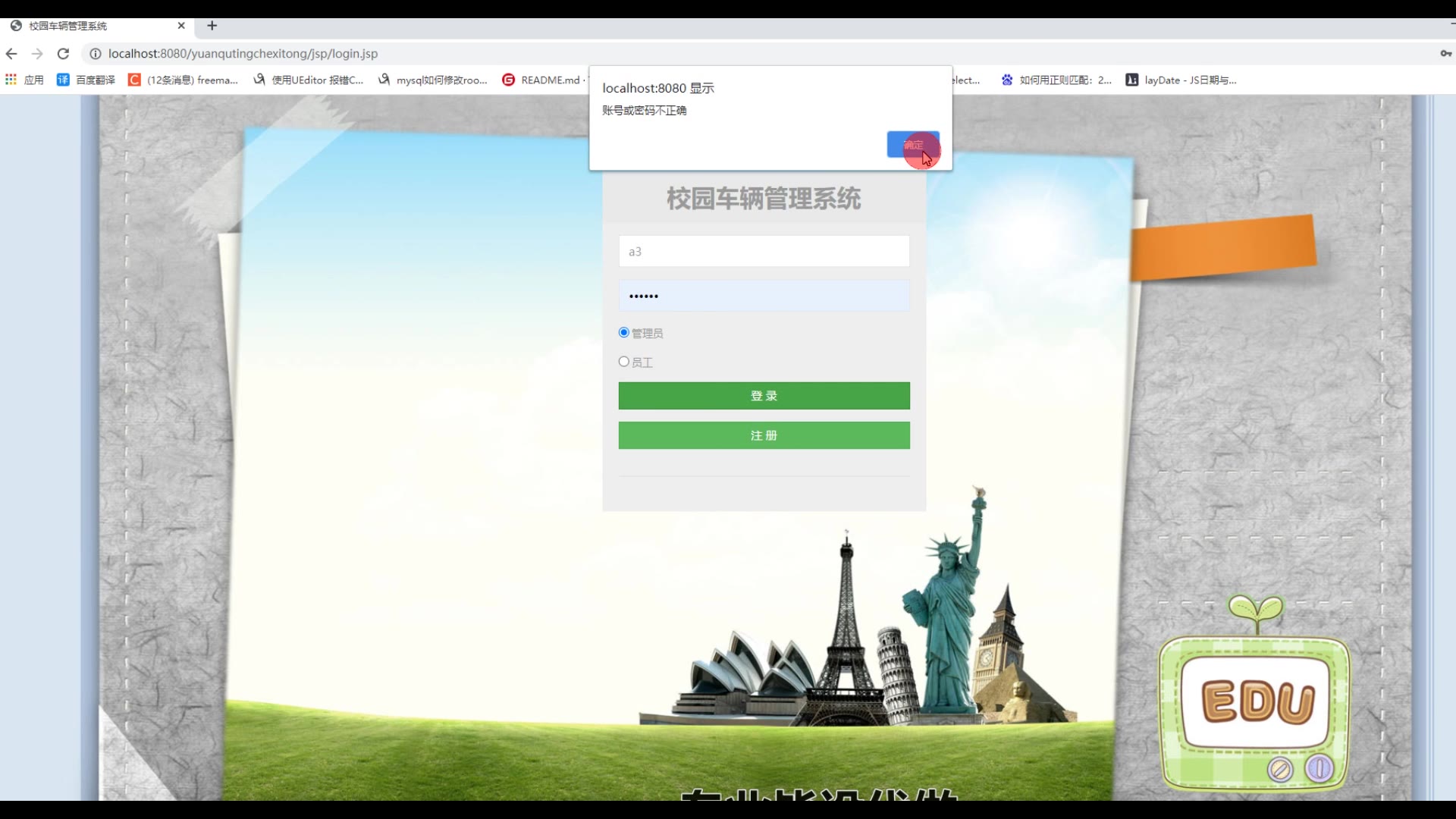Click the localhost:8080 显示 dialog title
1456x819 pixels.
pos(658,88)
